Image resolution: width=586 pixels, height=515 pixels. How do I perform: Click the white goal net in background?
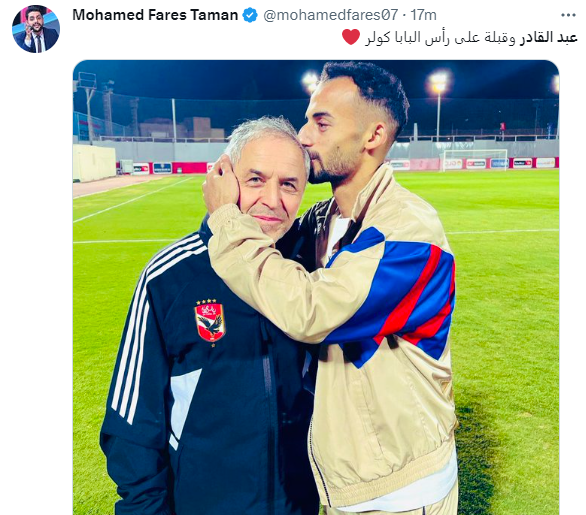(x=475, y=160)
